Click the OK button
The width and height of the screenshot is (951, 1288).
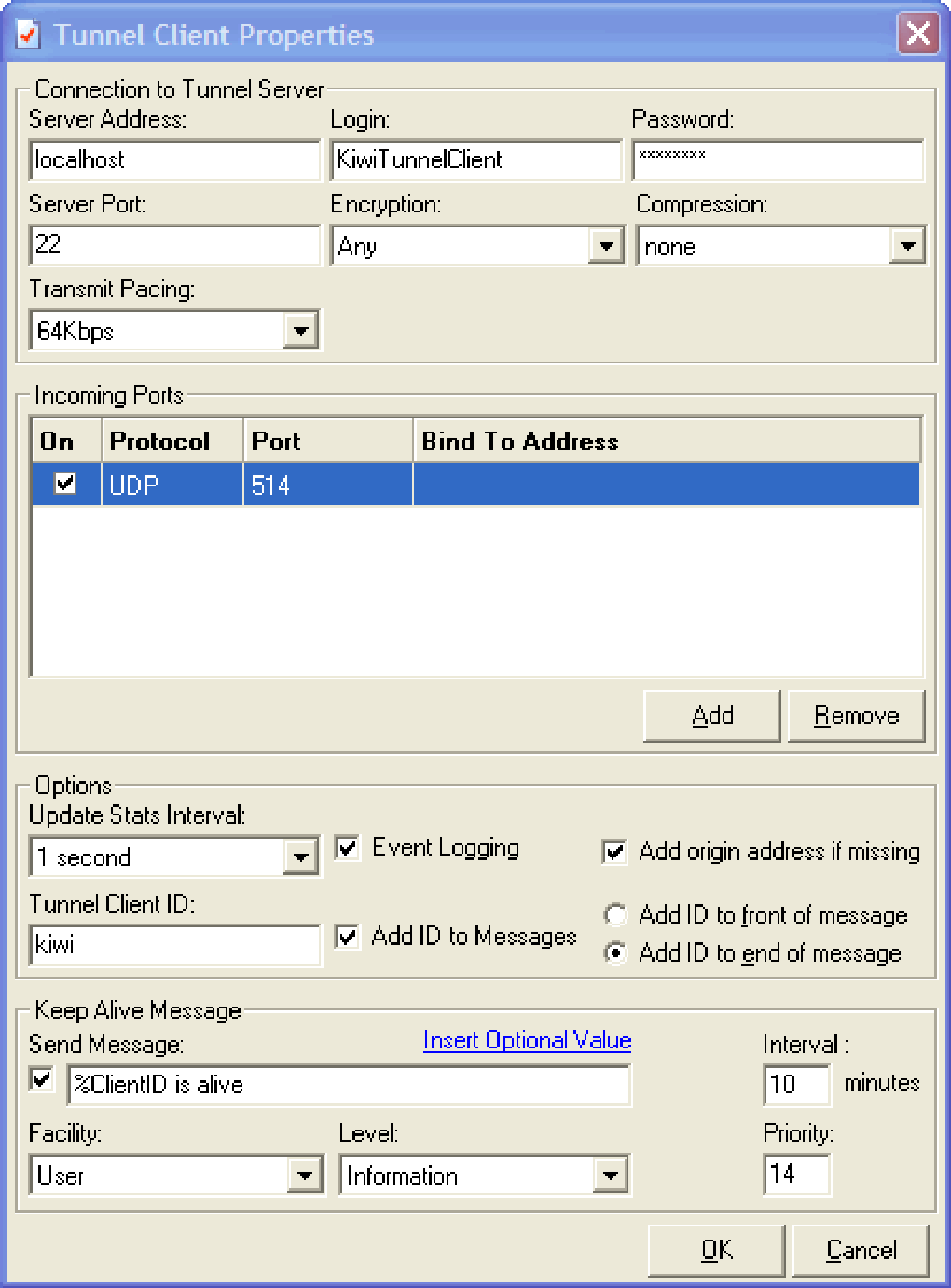coord(717,1250)
